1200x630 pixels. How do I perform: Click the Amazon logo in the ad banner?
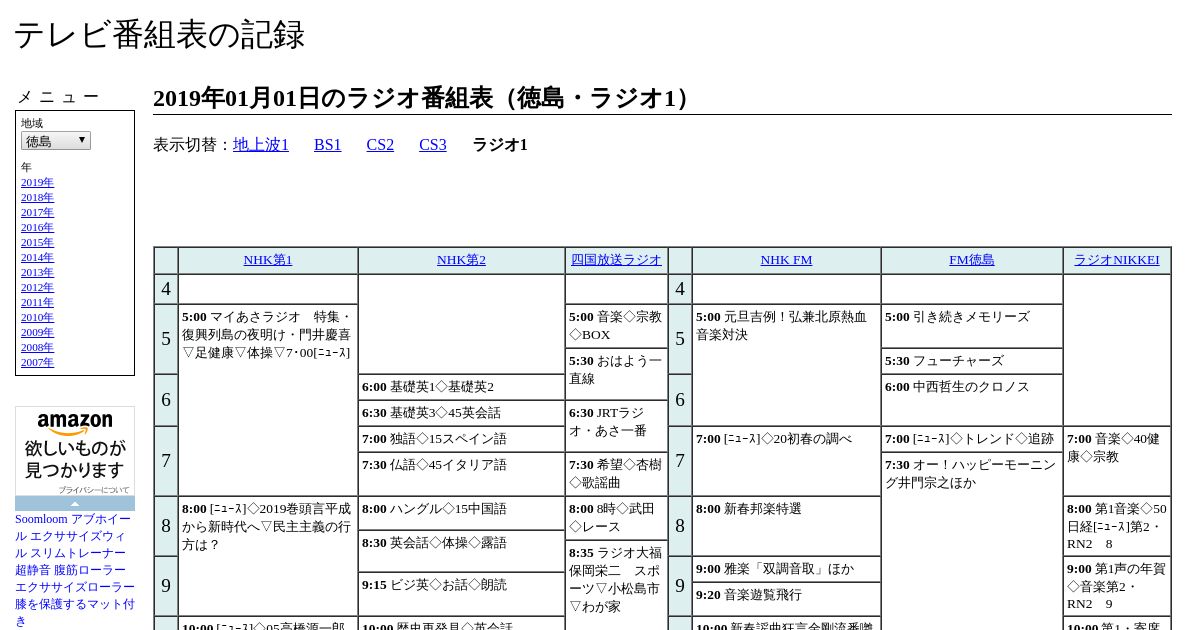tap(75, 424)
